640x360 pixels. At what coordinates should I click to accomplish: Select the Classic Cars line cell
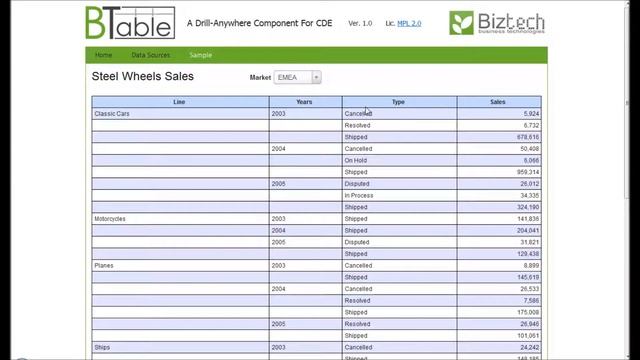pyautogui.click(x=180, y=114)
